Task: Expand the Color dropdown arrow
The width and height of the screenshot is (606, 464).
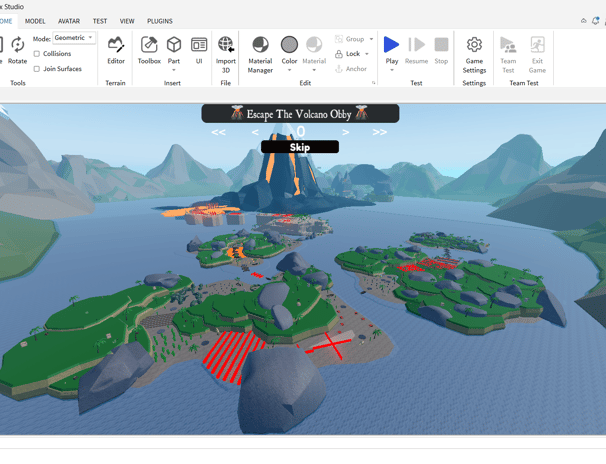Action: pyautogui.click(x=289, y=70)
